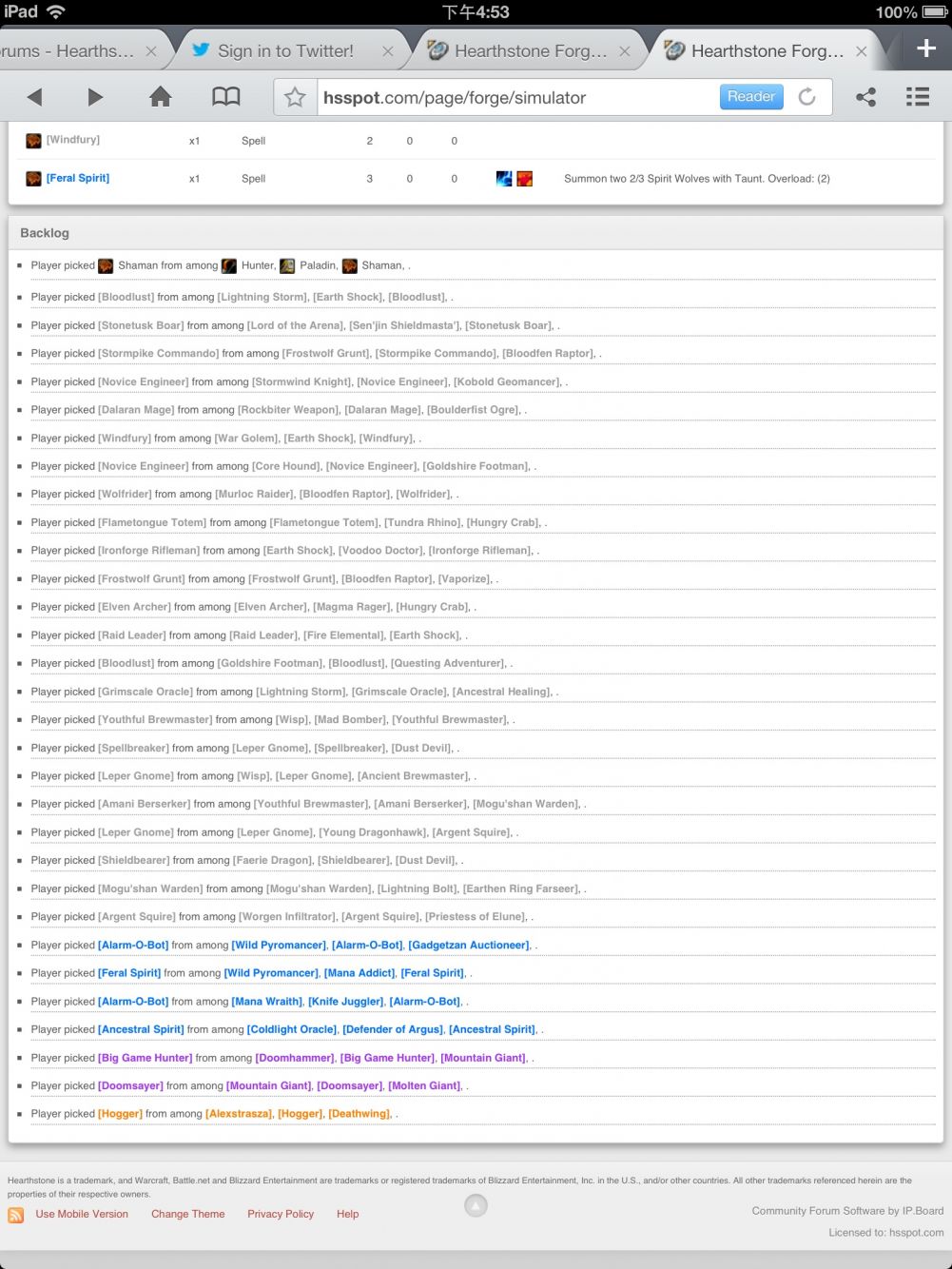The width and height of the screenshot is (952, 1269).
Task: Add a new tab with plus button
Action: coord(926,49)
